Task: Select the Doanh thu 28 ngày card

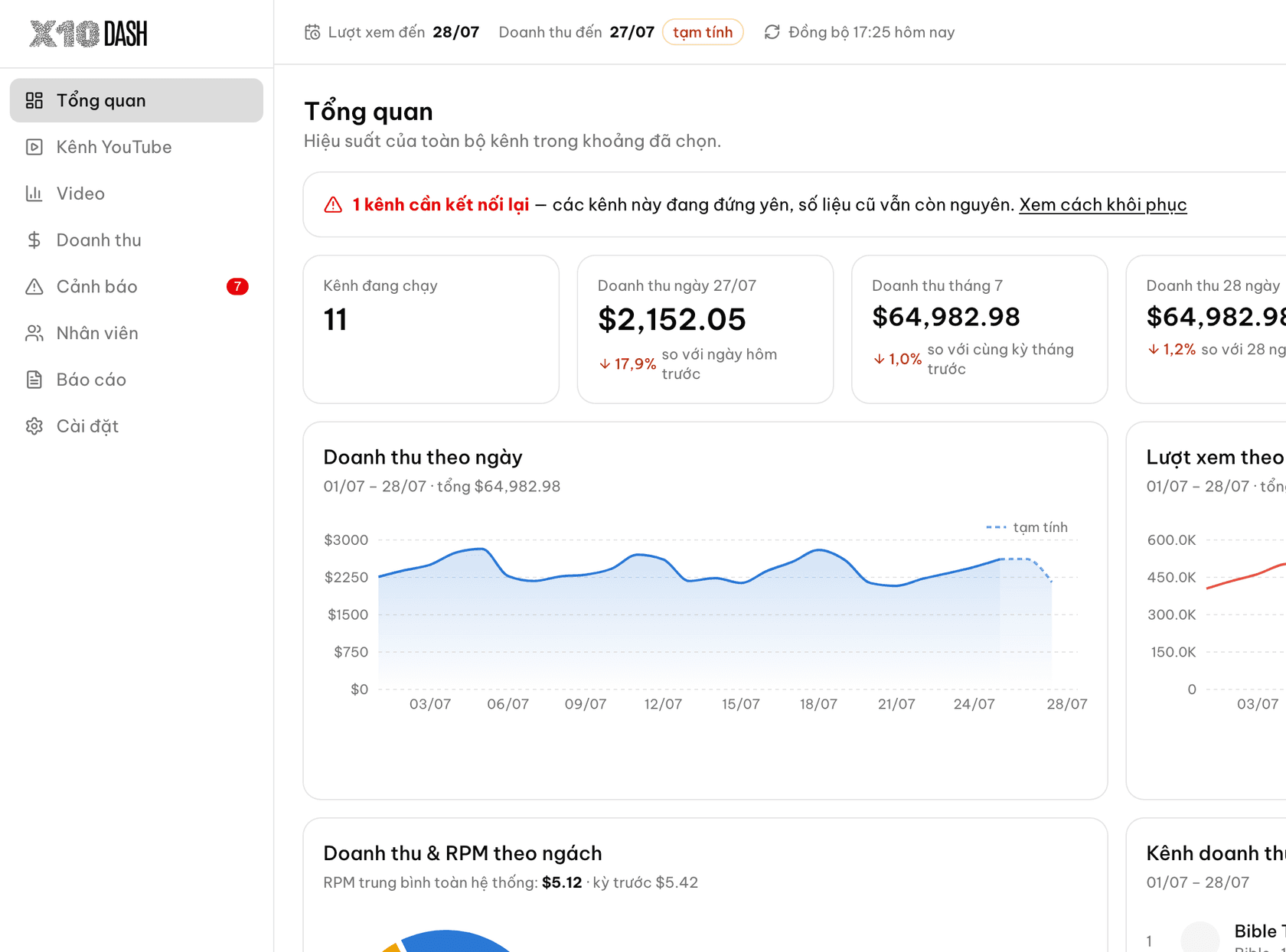Action: 1206,329
